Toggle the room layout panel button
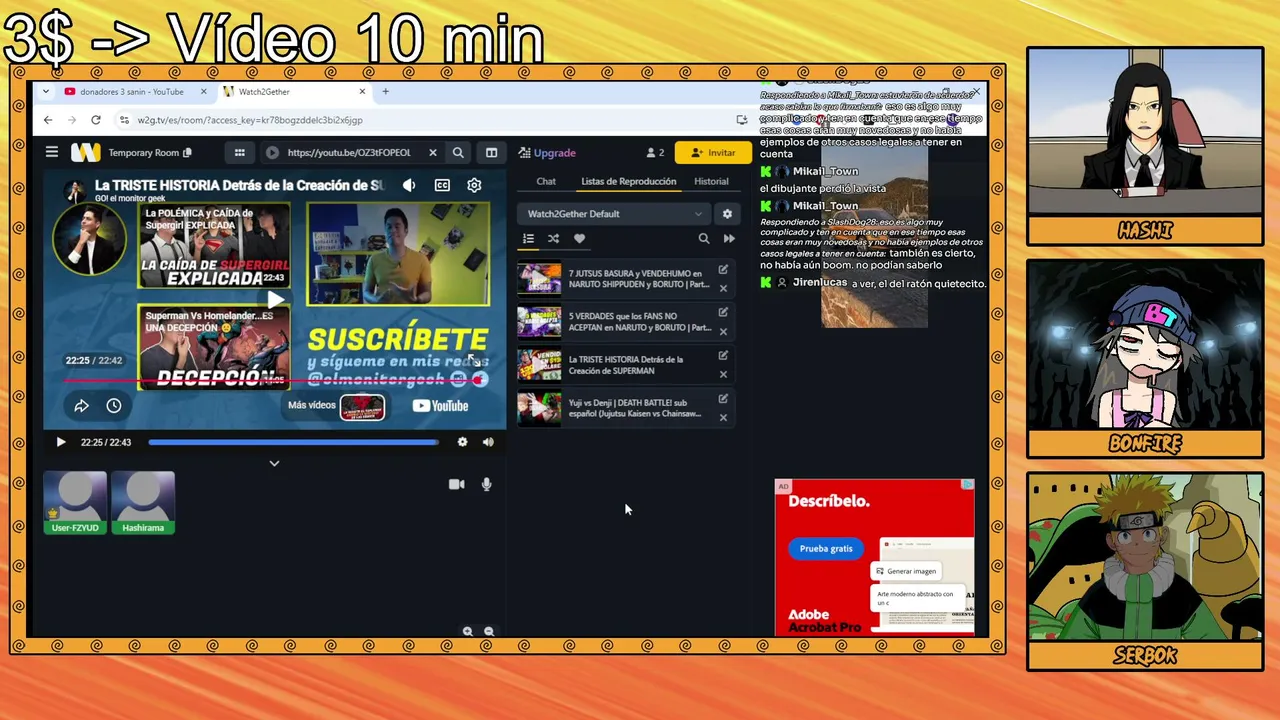The height and width of the screenshot is (720, 1280). (491, 152)
